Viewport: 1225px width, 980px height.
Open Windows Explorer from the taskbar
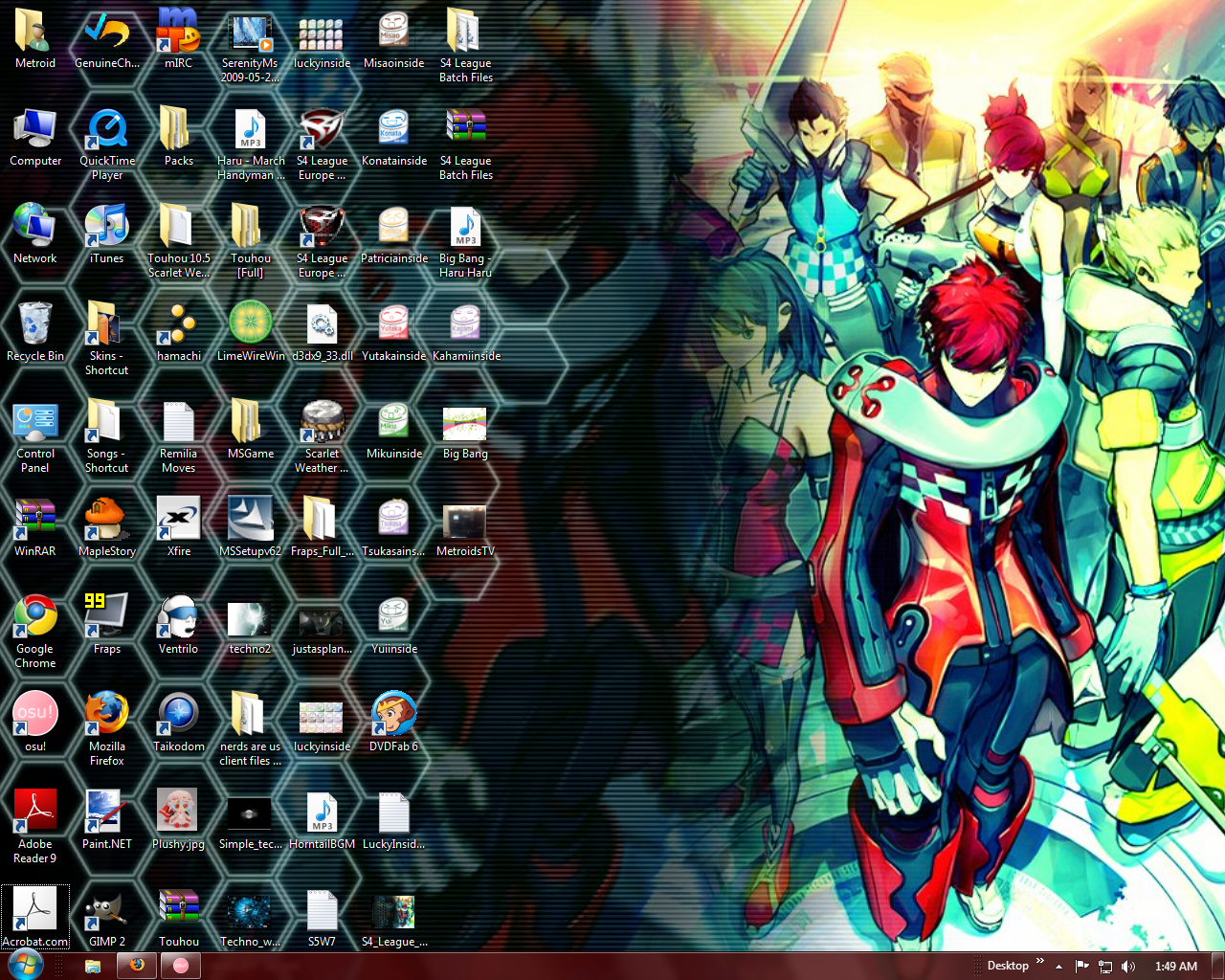coord(93,967)
